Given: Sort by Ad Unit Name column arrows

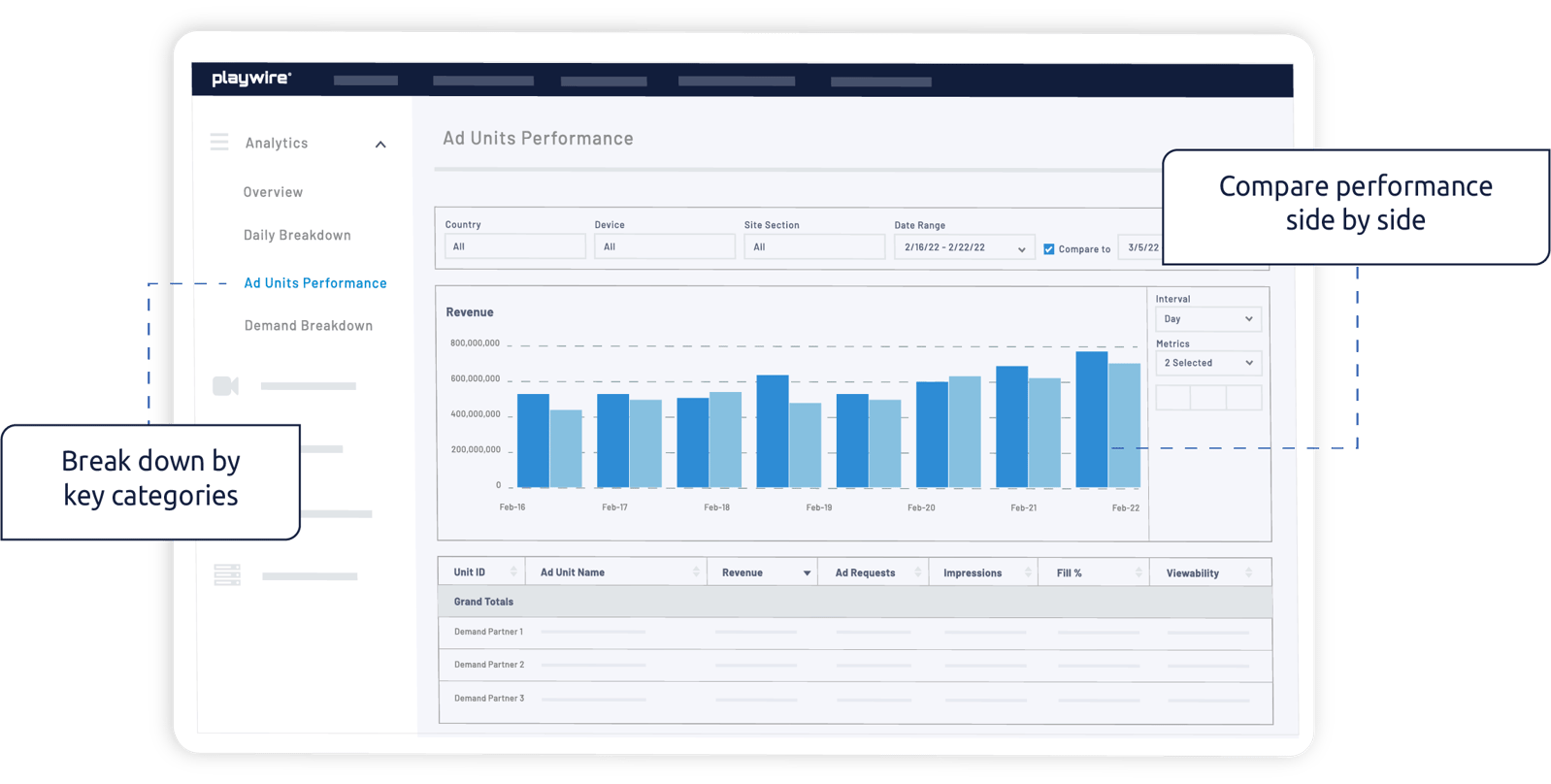Looking at the screenshot, I should [696, 572].
